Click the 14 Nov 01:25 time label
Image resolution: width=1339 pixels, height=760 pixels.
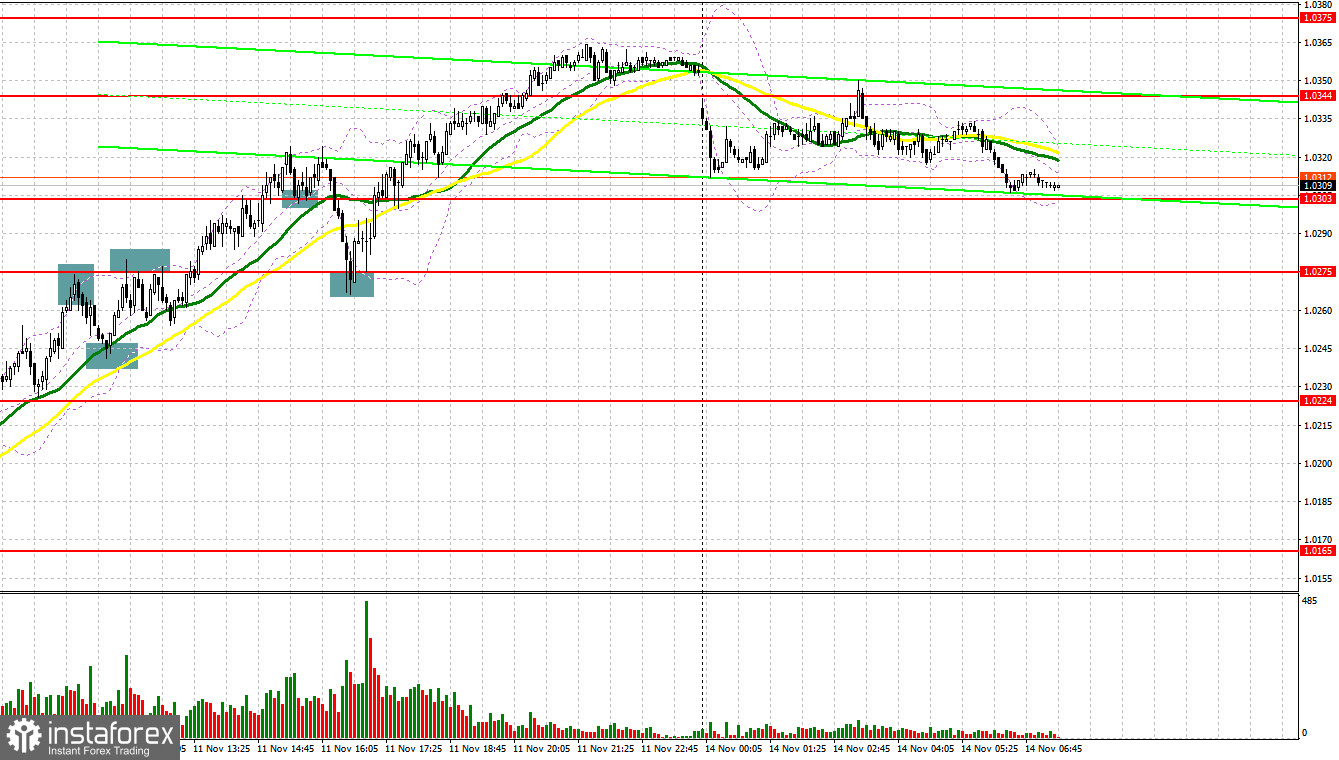coord(799,748)
